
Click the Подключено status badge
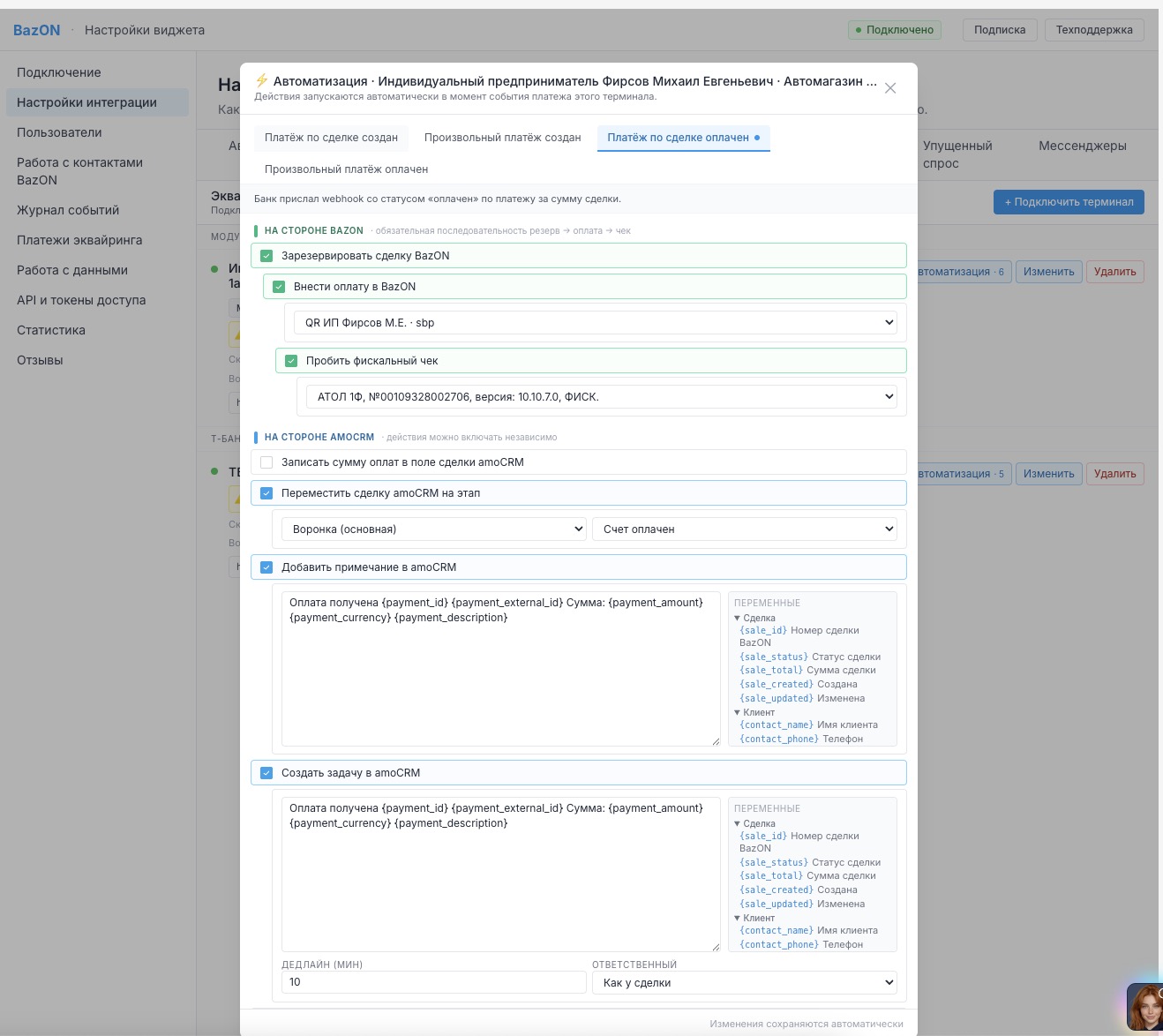pos(895,30)
